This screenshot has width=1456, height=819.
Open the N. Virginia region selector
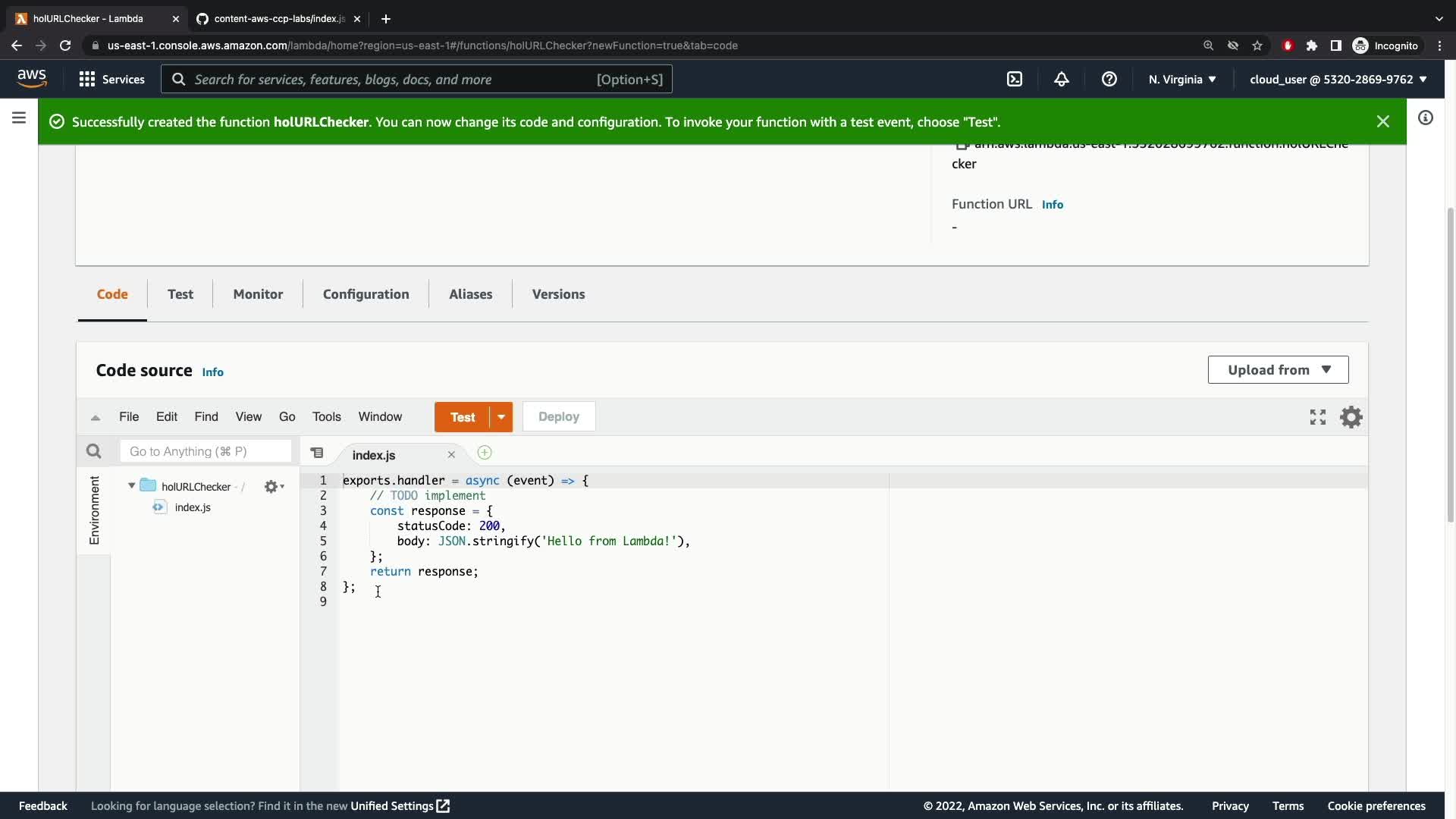(1181, 79)
